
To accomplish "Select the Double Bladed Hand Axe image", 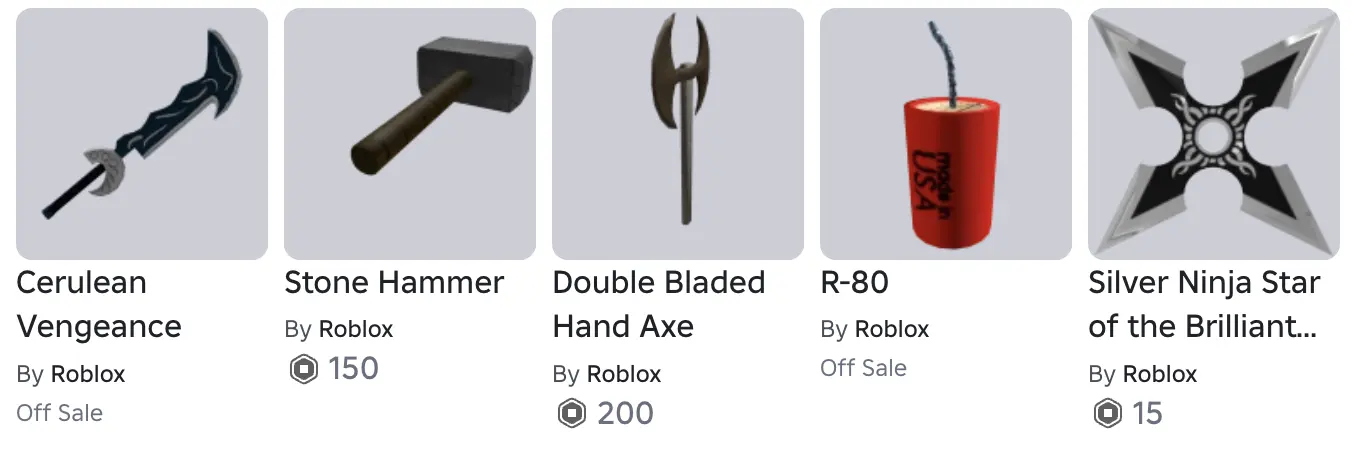I will point(678,134).
